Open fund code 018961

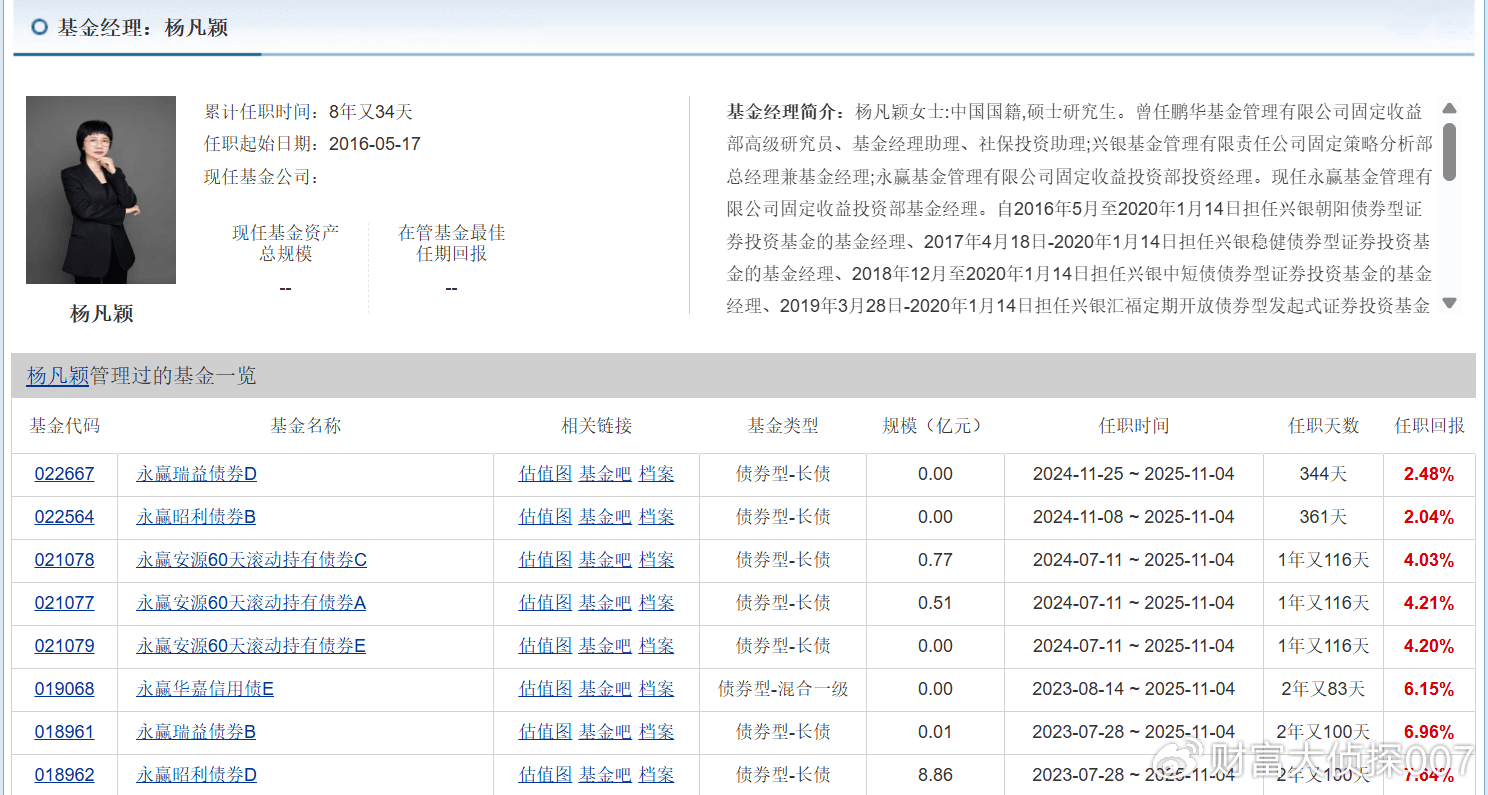(x=64, y=732)
